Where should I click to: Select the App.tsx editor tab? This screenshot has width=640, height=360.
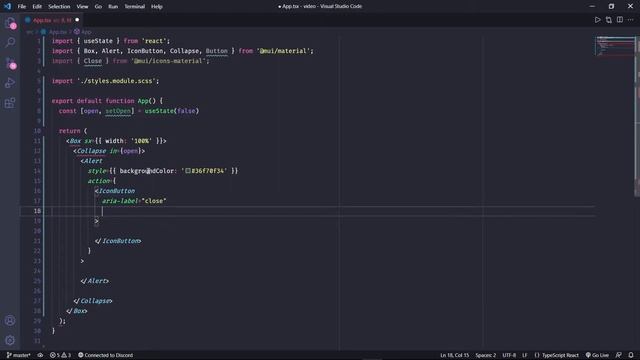pyautogui.click(x=52, y=20)
